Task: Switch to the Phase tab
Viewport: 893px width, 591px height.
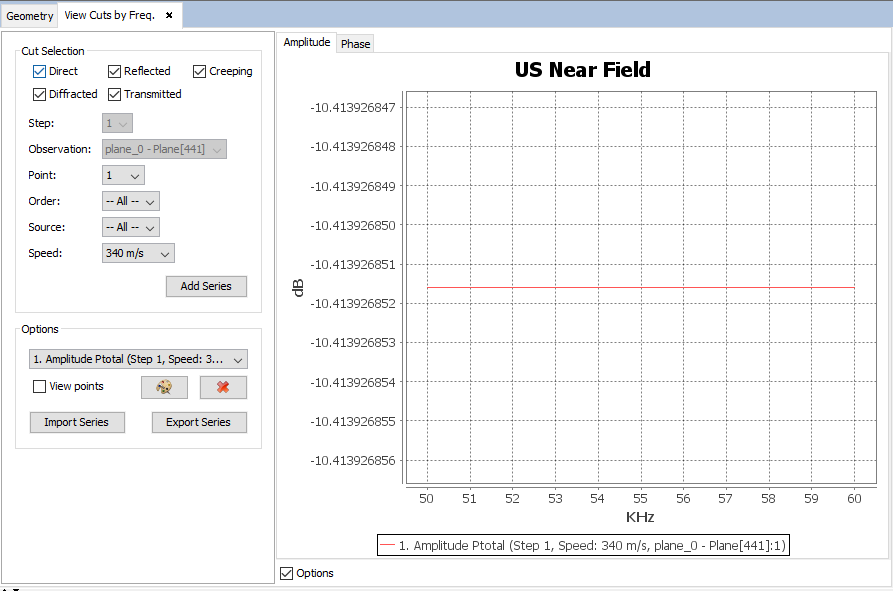Action: click(x=355, y=44)
